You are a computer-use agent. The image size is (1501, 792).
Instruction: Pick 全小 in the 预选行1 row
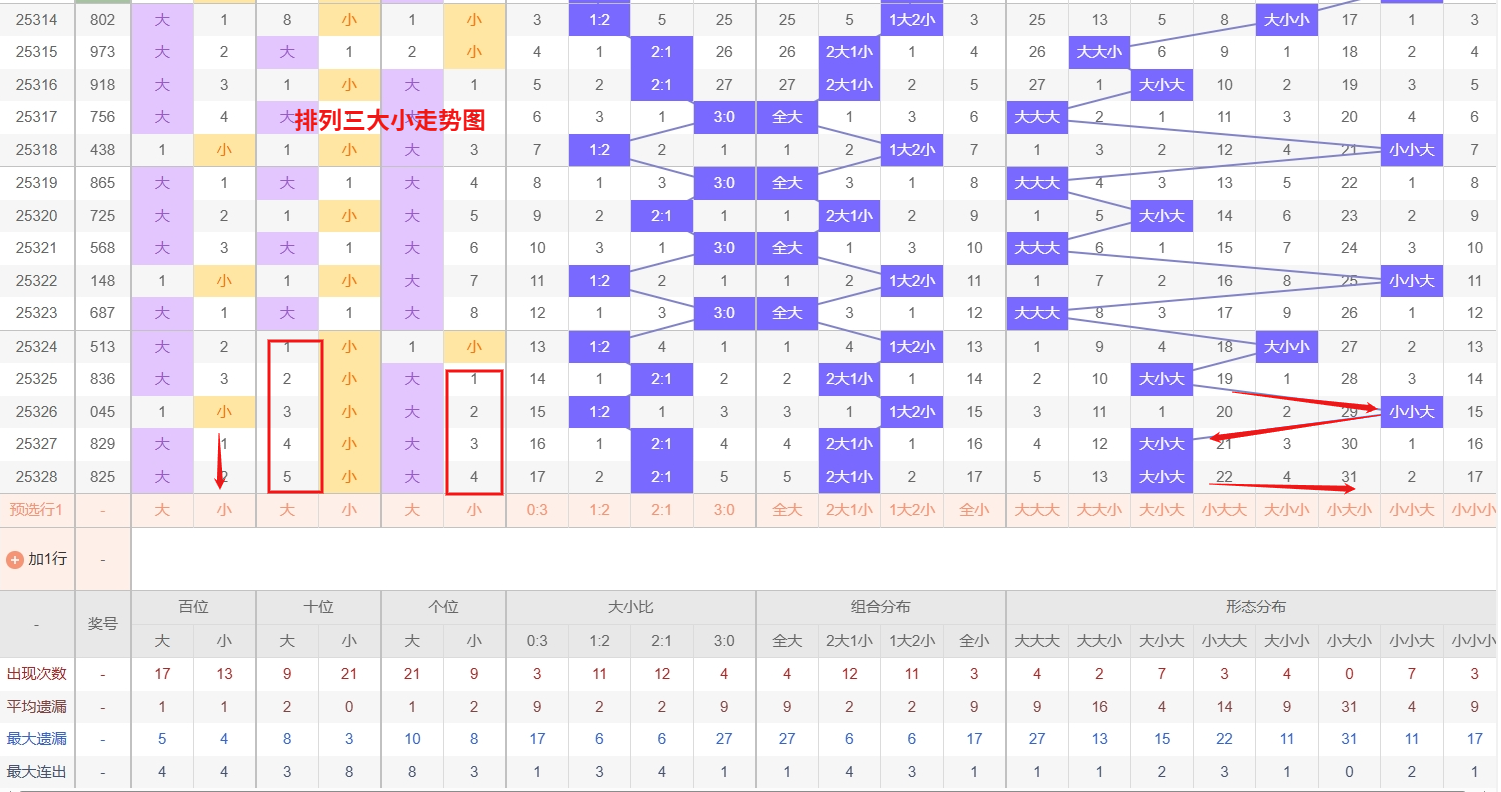(x=974, y=510)
